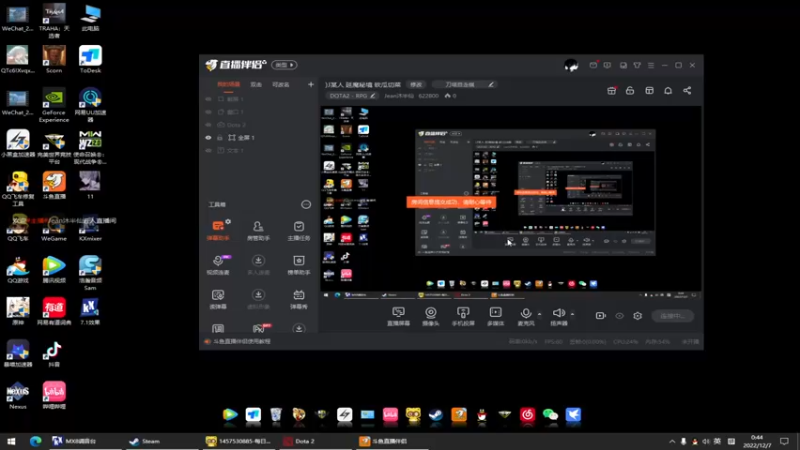This screenshot has height=450, width=800.
Task: Expand speaker options arrow
Action: [572, 314]
